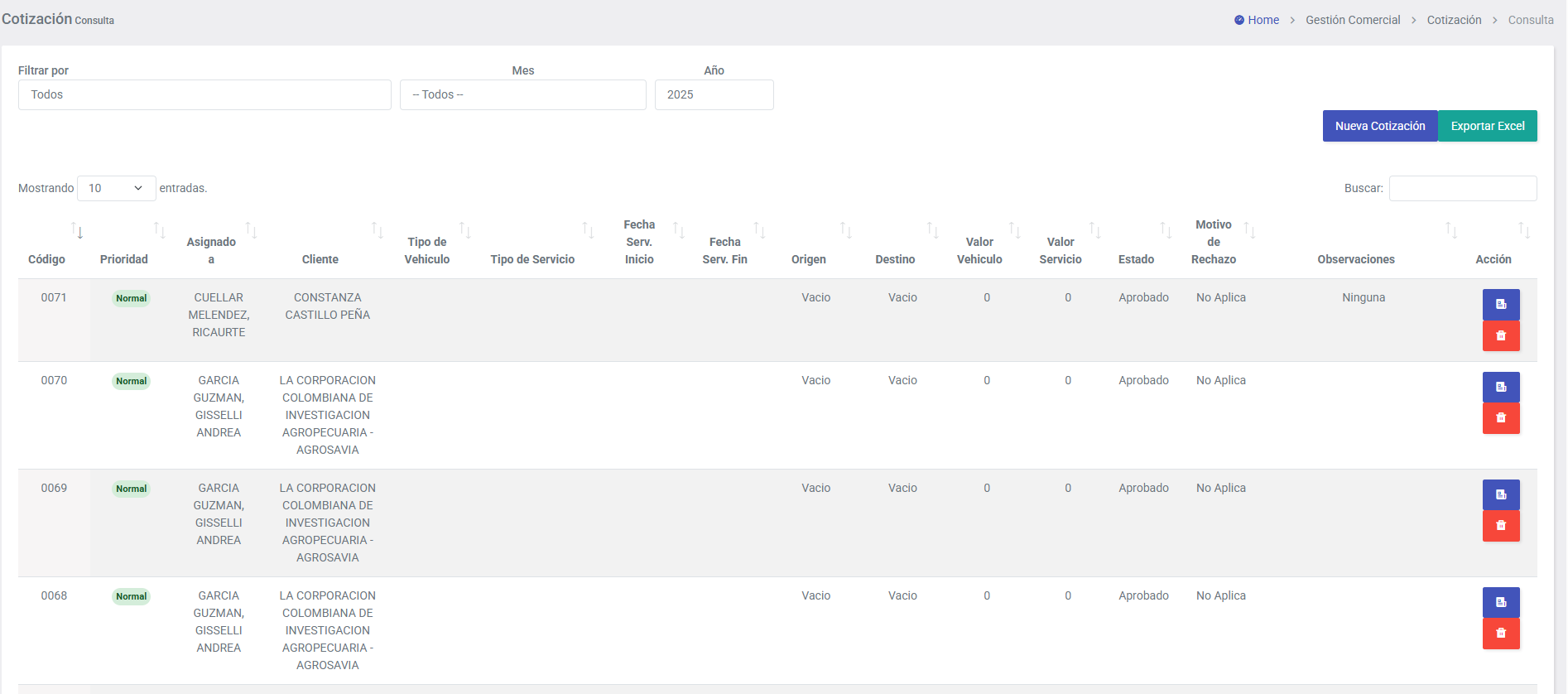The width and height of the screenshot is (1568, 694).
Task: Sort by Estado column header
Action: pyautogui.click(x=1136, y=259)
